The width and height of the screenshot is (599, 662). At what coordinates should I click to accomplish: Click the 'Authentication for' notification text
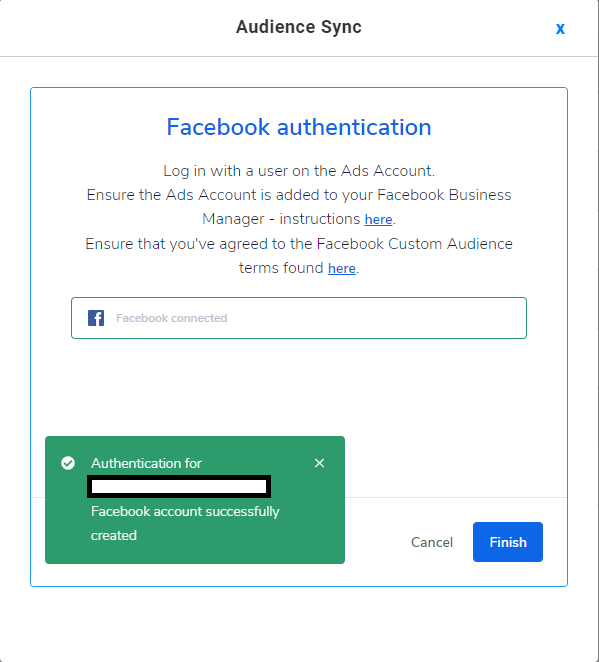[x=146, y=464]
